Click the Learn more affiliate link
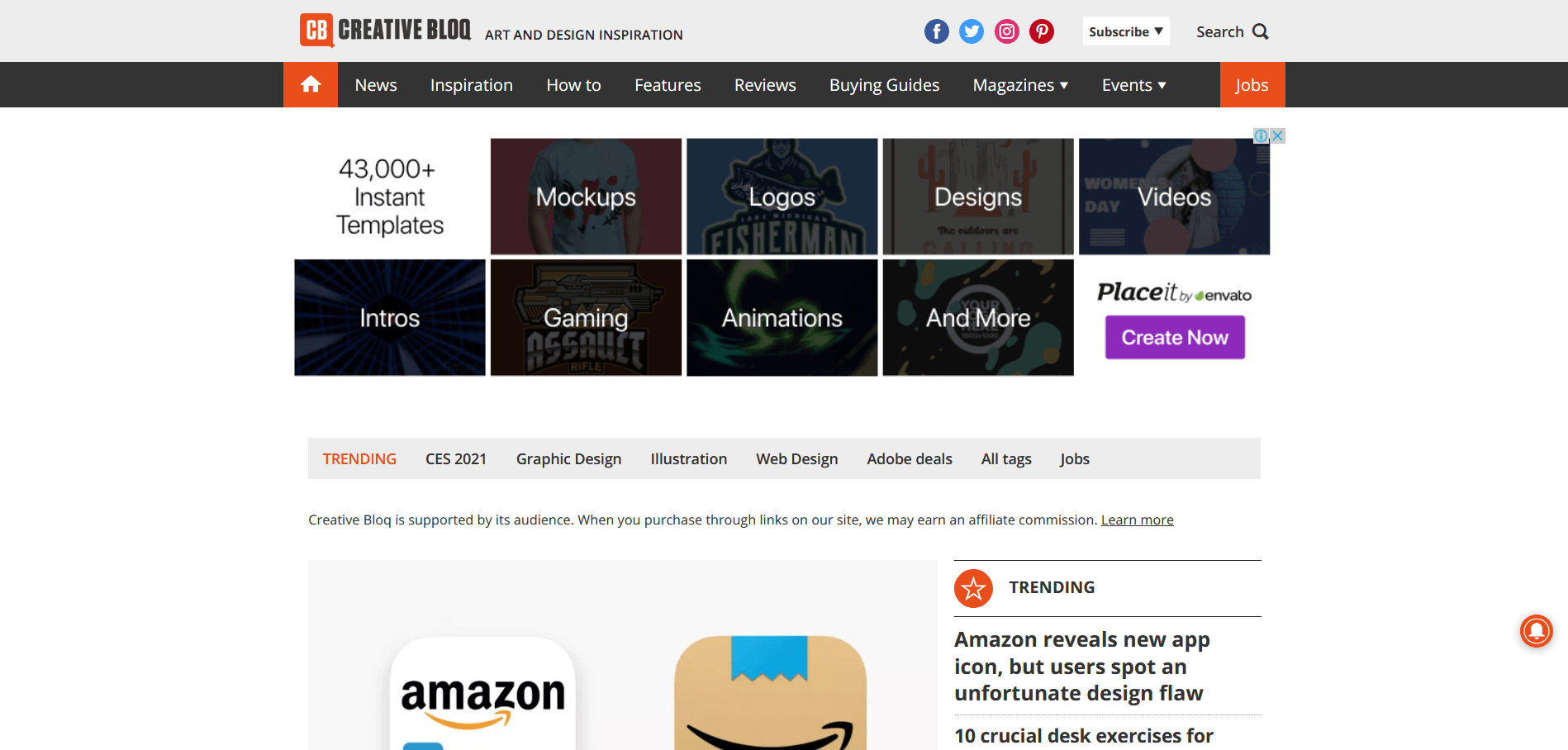The height and width of the screenshot is (750, 1568). pos(1137,520)
